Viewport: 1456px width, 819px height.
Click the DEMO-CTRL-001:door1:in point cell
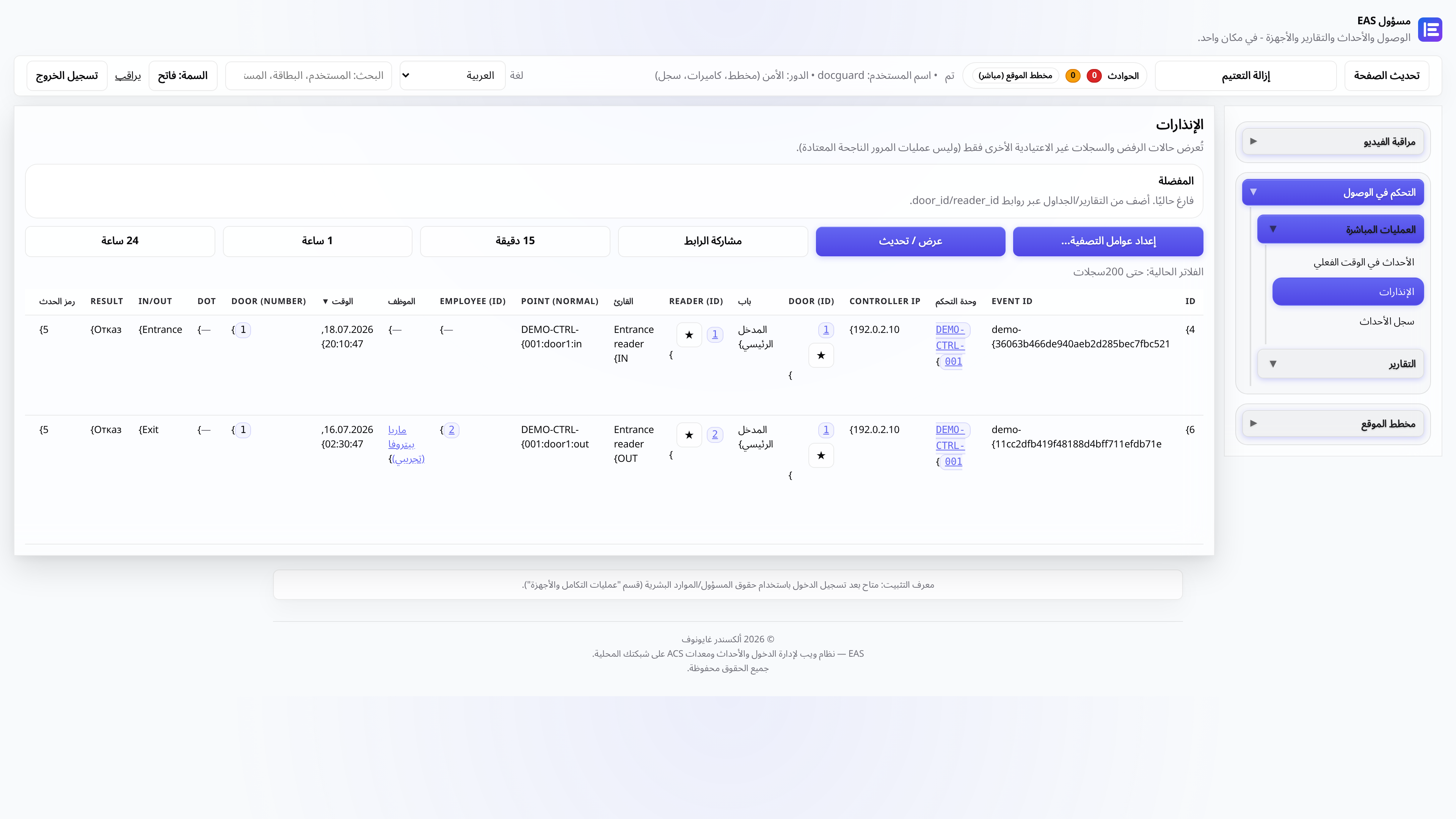[x=552, y=337]
